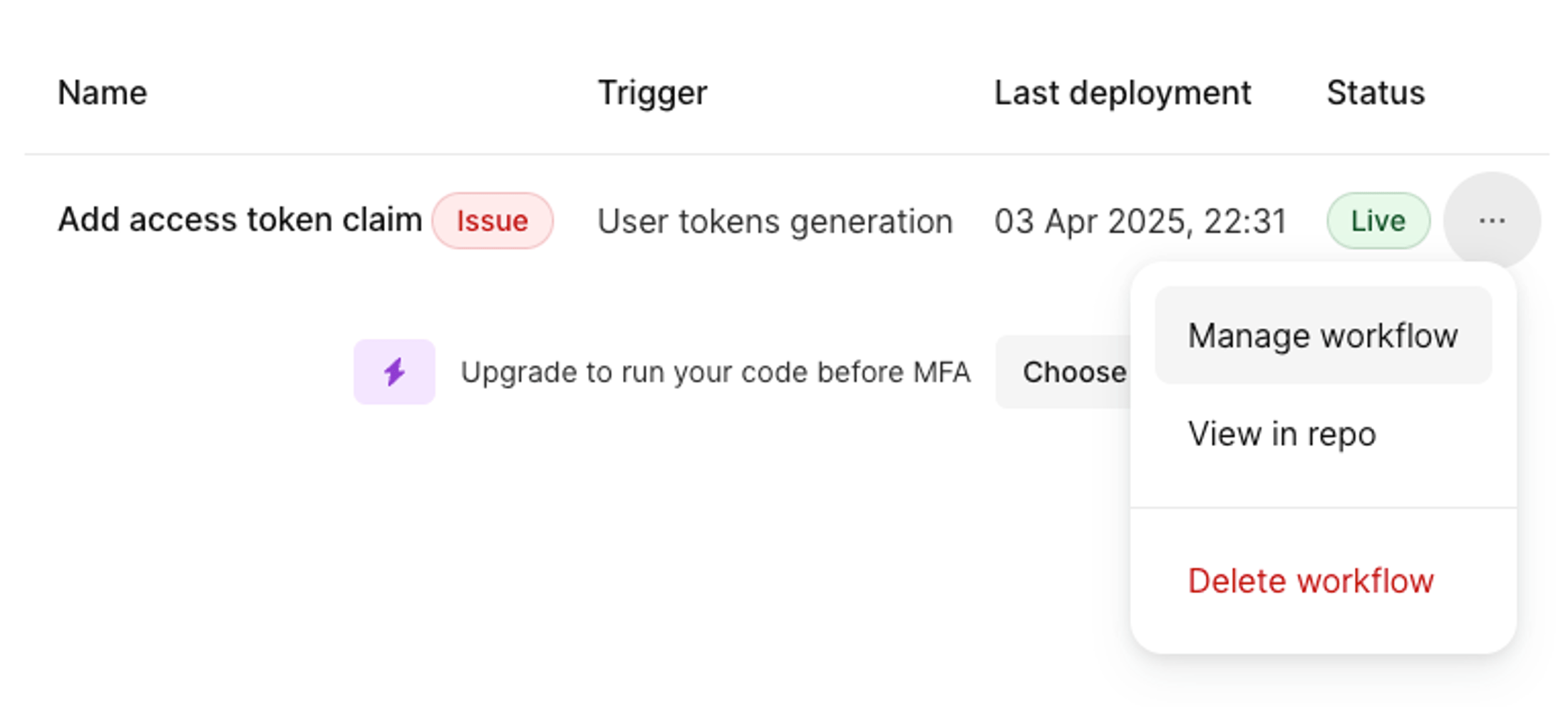This screenshot has width=1568, height=707.
Task: Click the green Live status badge
Action: [1378, 221]
